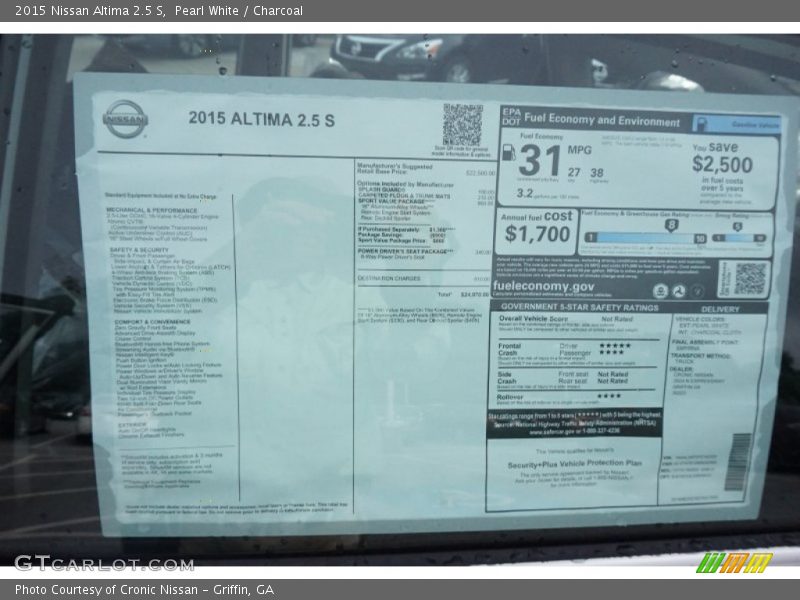Switch to the Fuel Economy and Environment header

tap(602, 117)
